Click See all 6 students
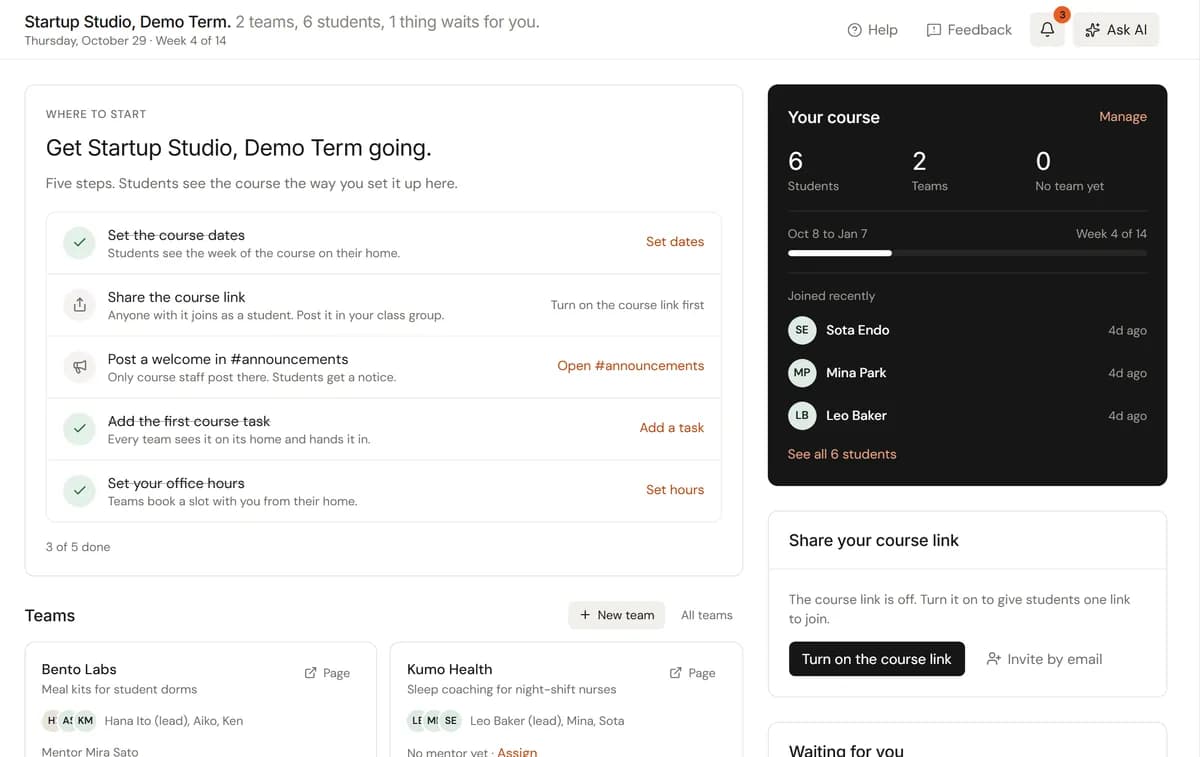 click(x=842, y=454)
